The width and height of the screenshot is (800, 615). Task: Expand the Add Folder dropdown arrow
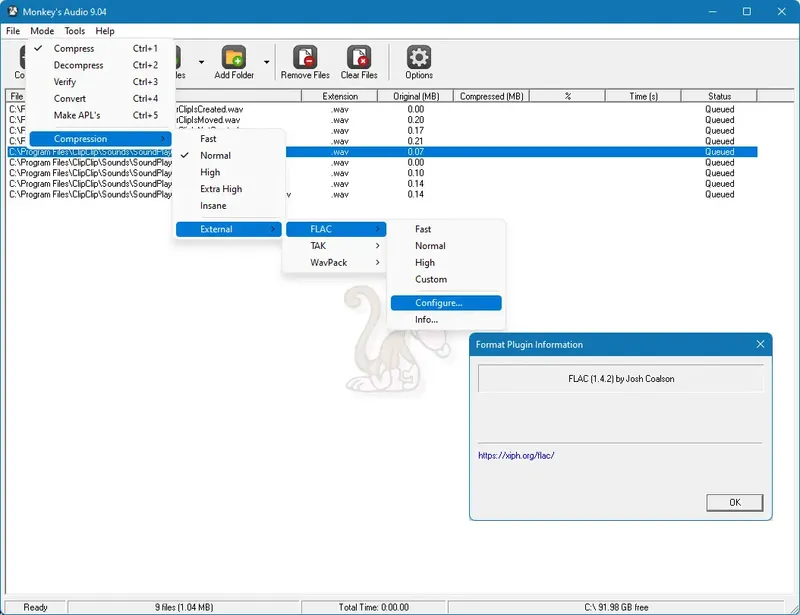(x=266, y=62)
